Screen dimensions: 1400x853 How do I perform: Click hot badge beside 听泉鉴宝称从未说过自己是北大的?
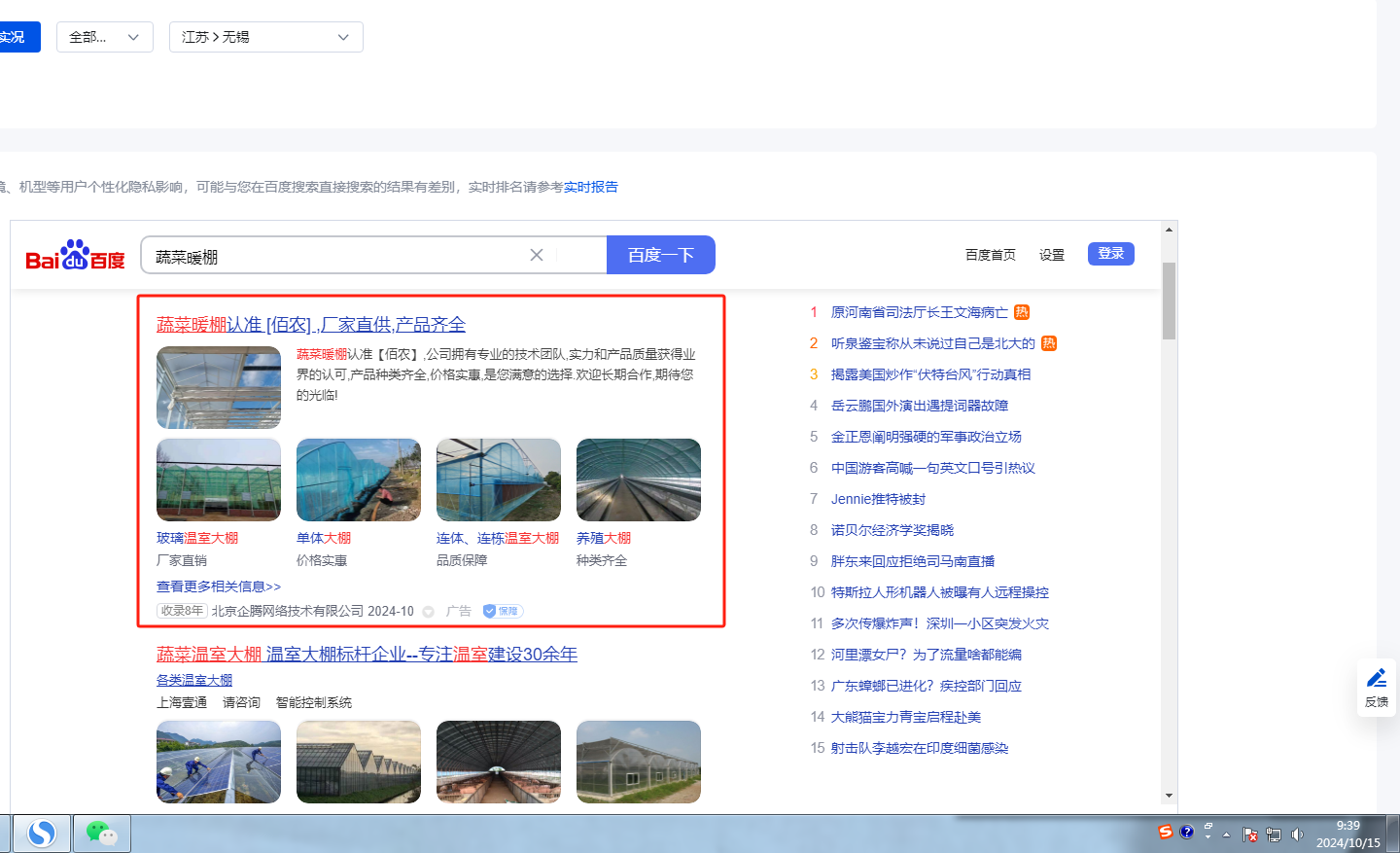pyautogui.click(x=1049, y=343)
